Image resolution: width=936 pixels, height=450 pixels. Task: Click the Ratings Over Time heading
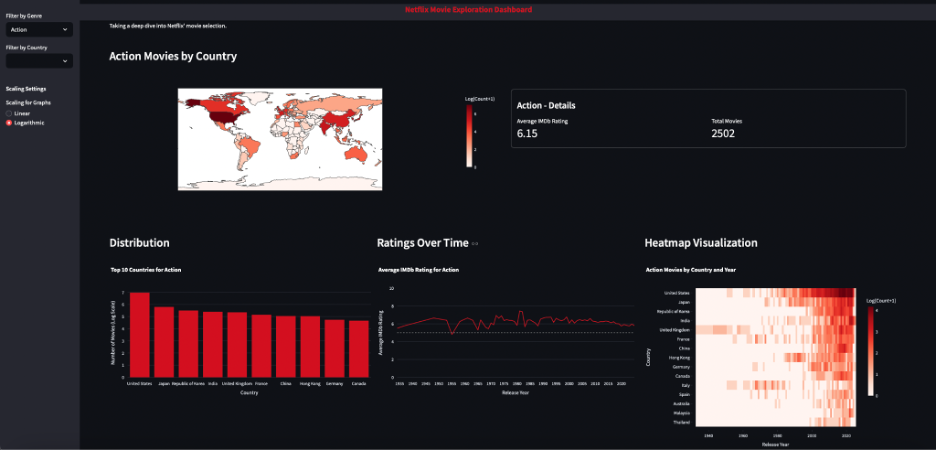(x=423, y=243)
